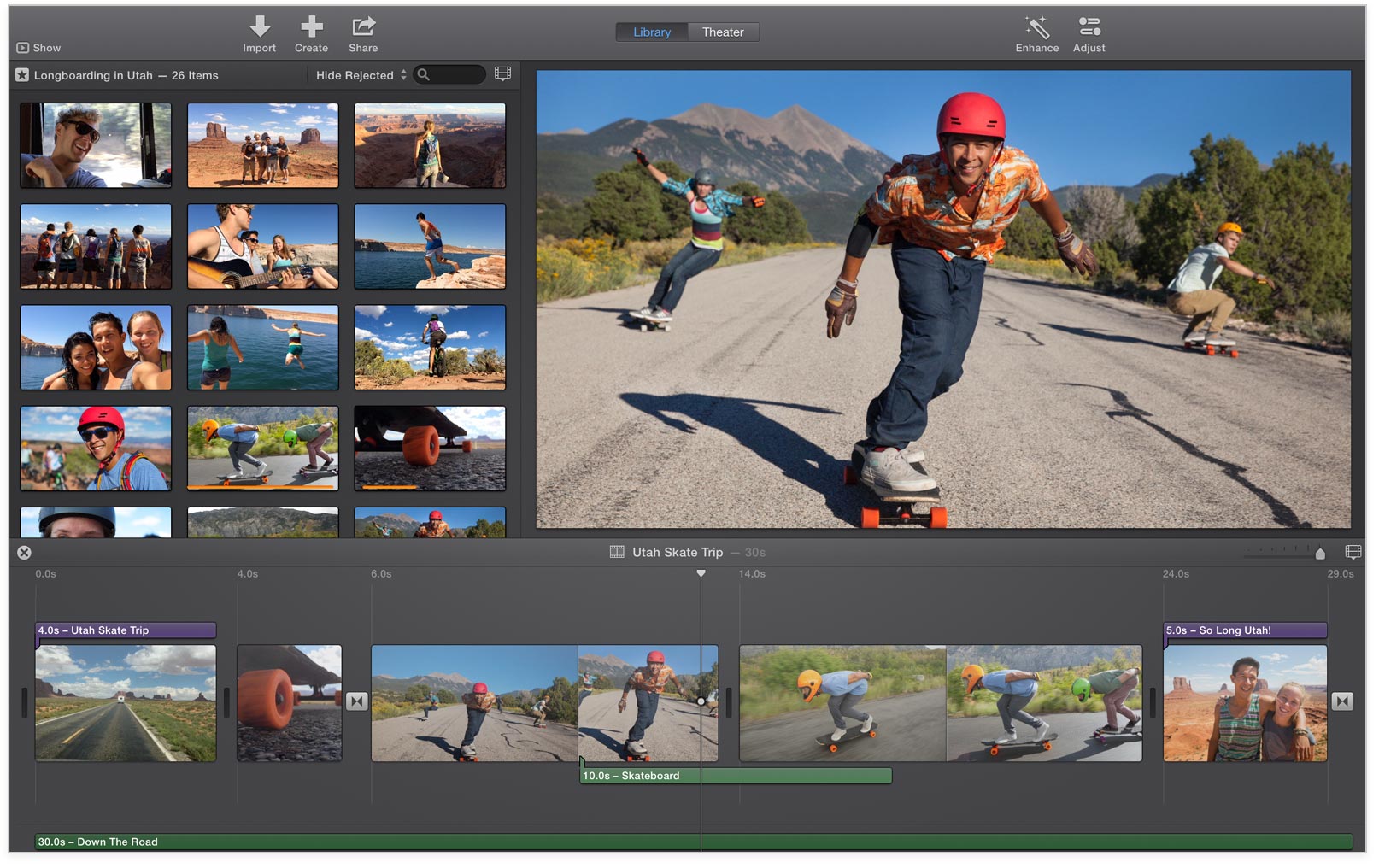Click the star icon beside Longboarding in Utah
This screenshot has width=1379, height=868.
pos(21,75)
